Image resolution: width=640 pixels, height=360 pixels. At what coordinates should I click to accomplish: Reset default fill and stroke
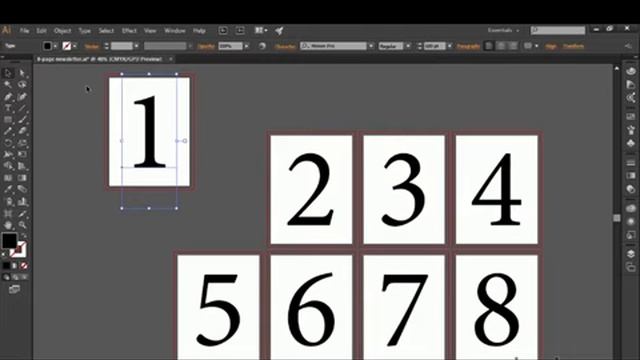point(4,254)
